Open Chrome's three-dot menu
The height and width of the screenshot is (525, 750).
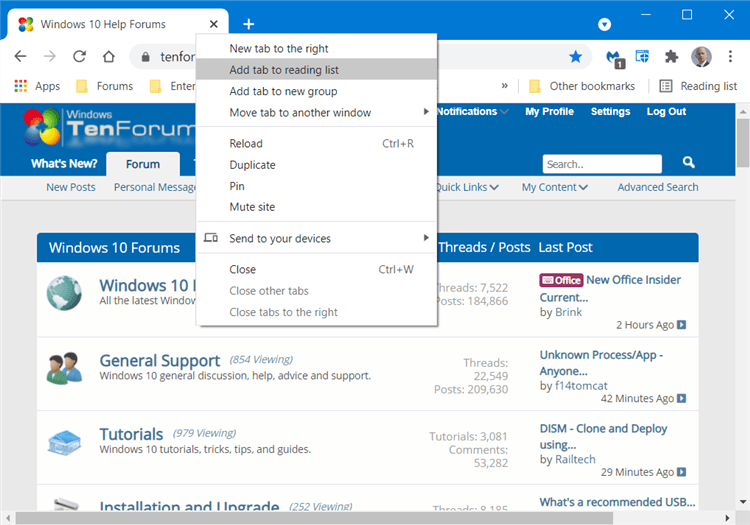click(x=730, y=56)
